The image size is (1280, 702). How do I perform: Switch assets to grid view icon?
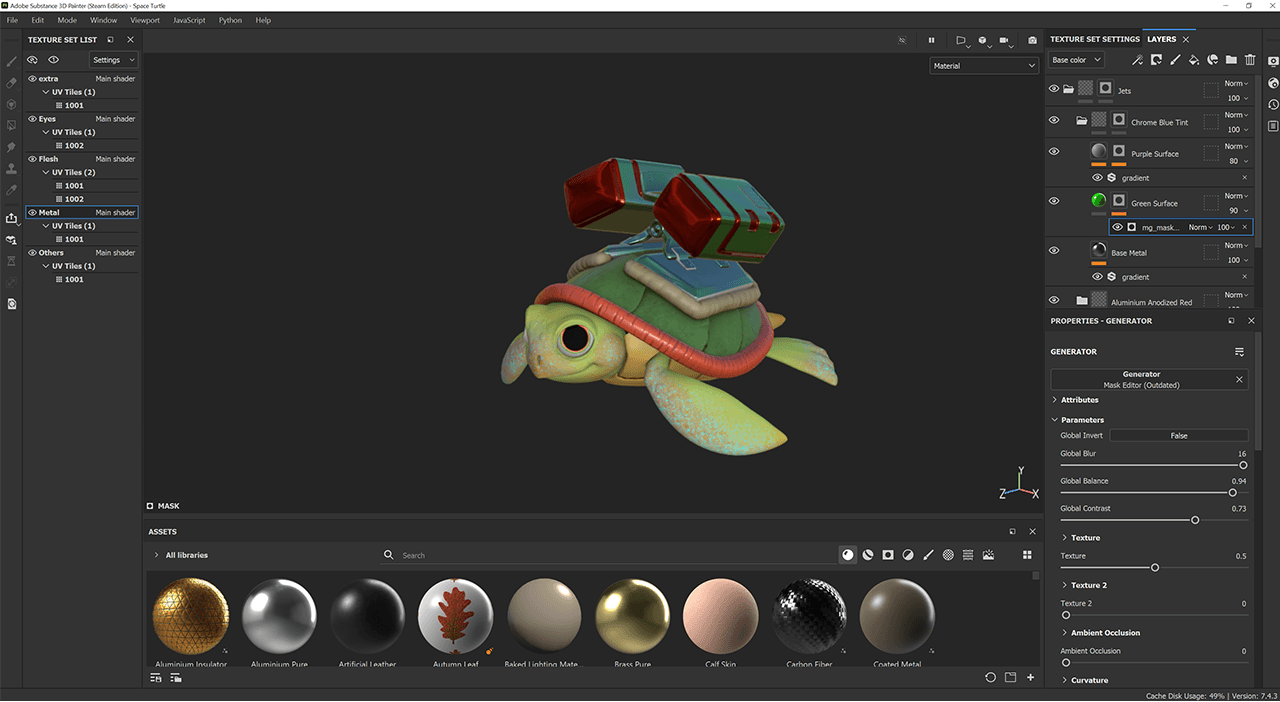point(1027,555)
